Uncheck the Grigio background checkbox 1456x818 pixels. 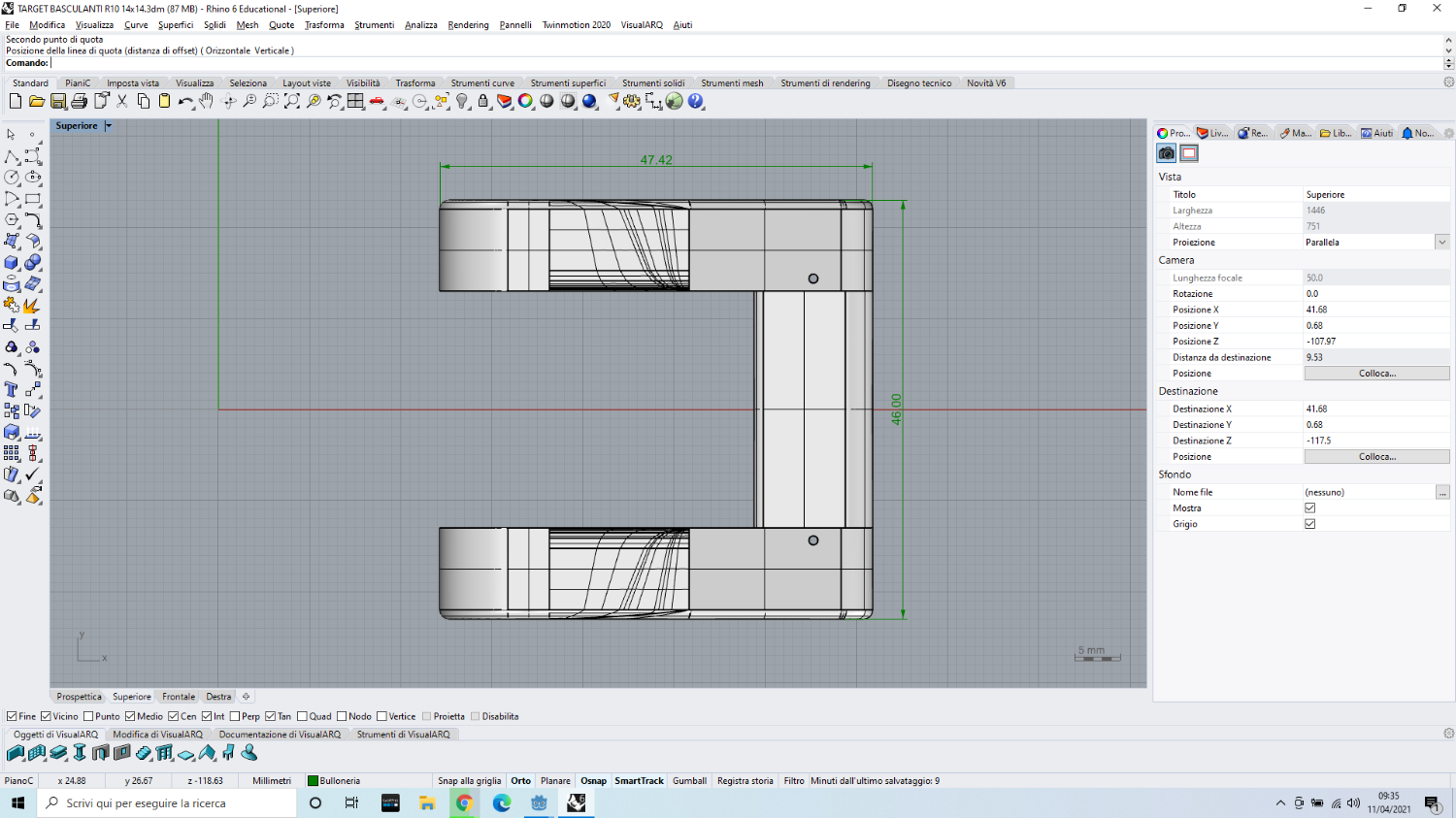coord(1310,524)
